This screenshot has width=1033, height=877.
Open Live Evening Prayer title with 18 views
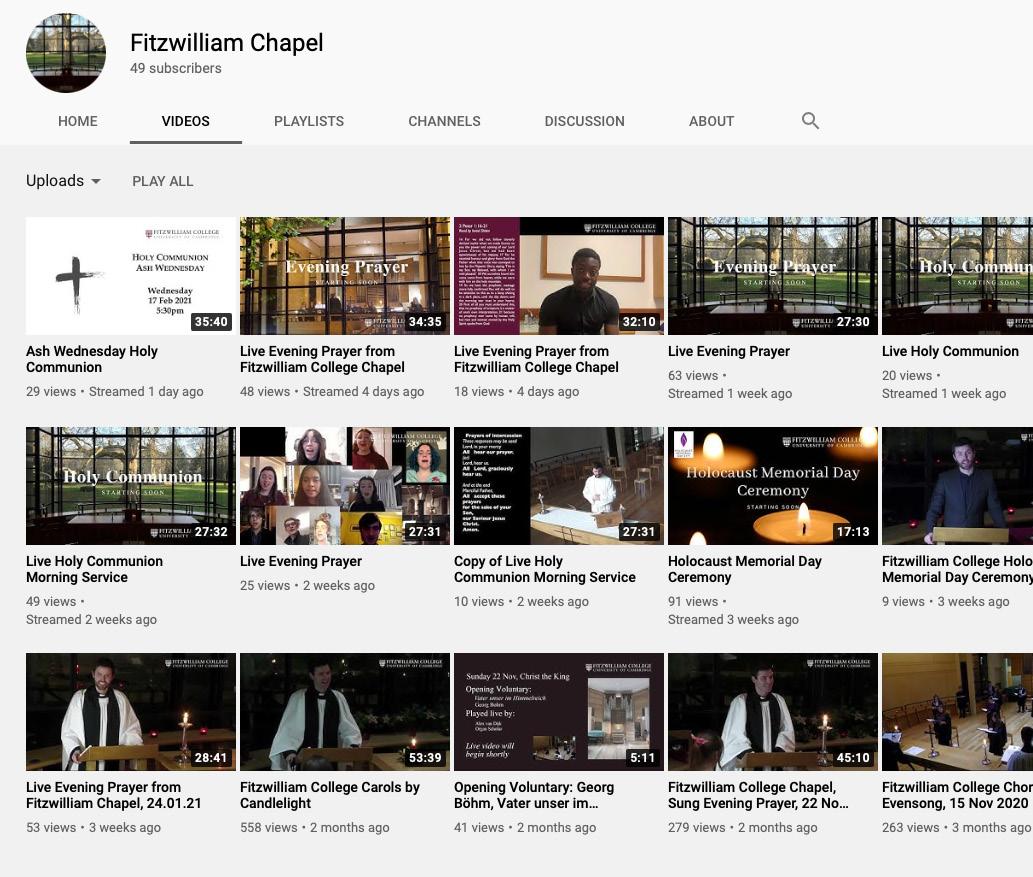pos(536,359)
